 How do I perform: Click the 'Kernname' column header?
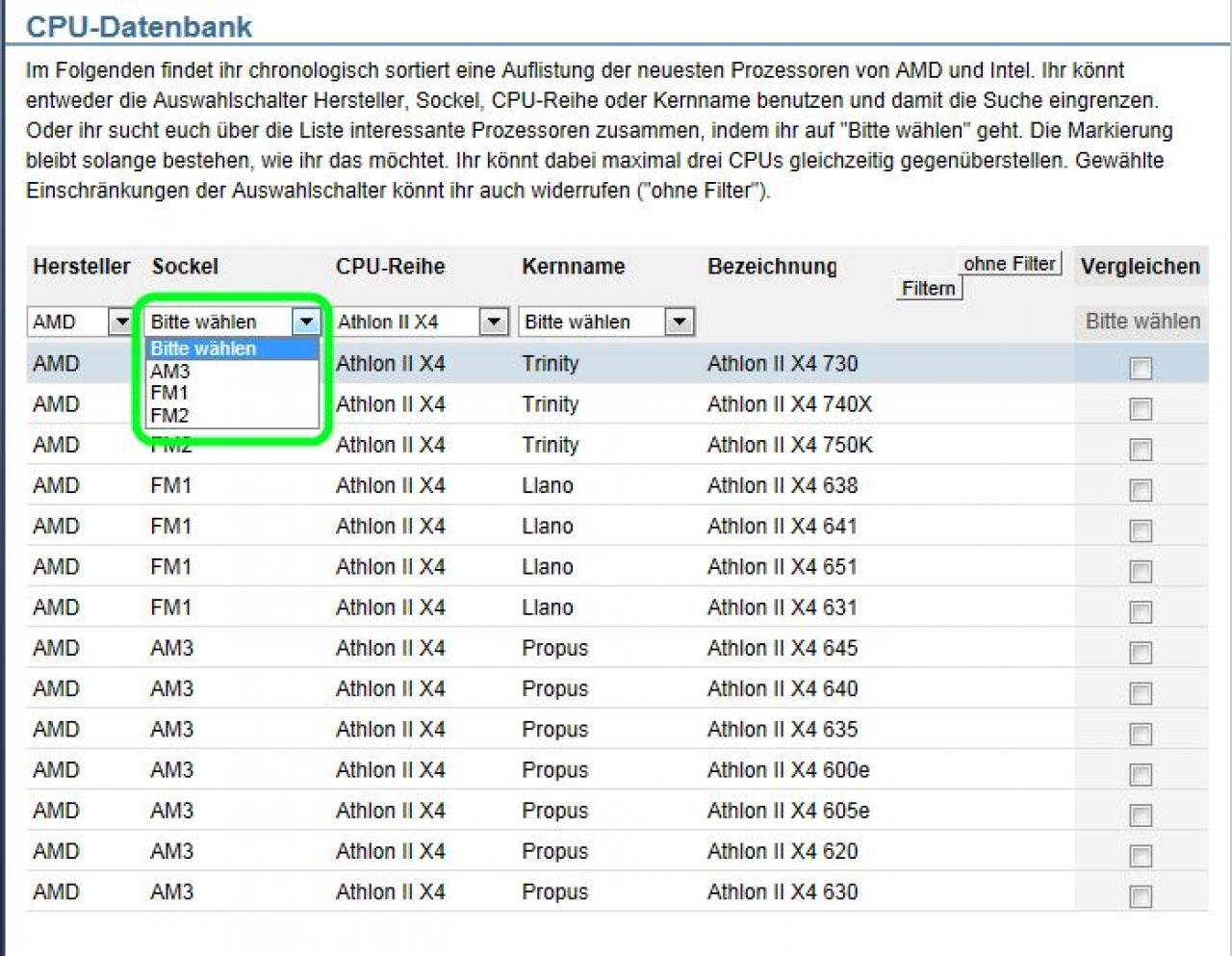point(574,267)
